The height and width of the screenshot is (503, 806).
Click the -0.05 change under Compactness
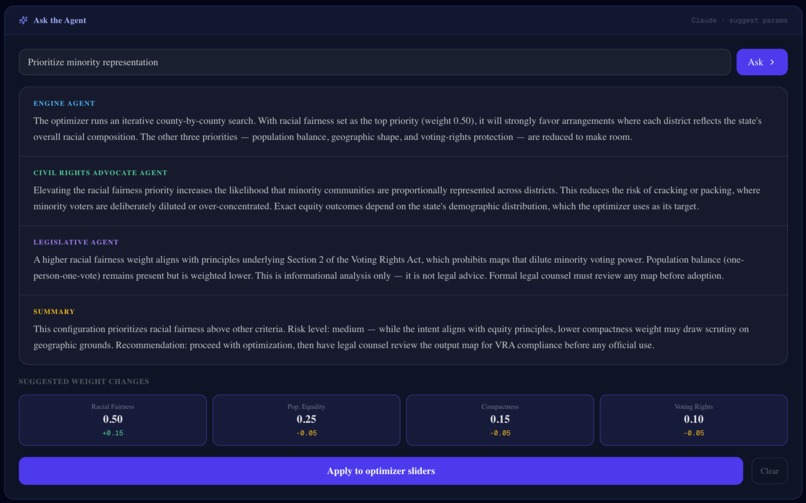500,433
